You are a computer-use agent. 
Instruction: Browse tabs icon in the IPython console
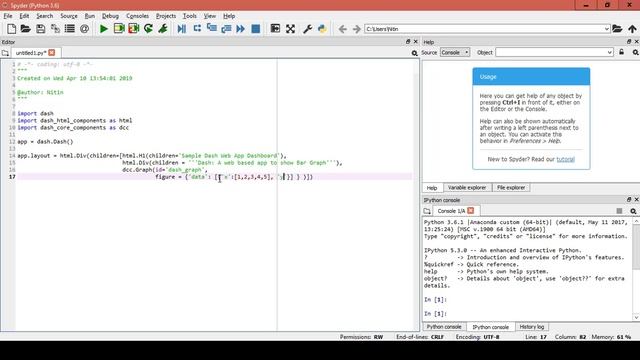(427, 211)
